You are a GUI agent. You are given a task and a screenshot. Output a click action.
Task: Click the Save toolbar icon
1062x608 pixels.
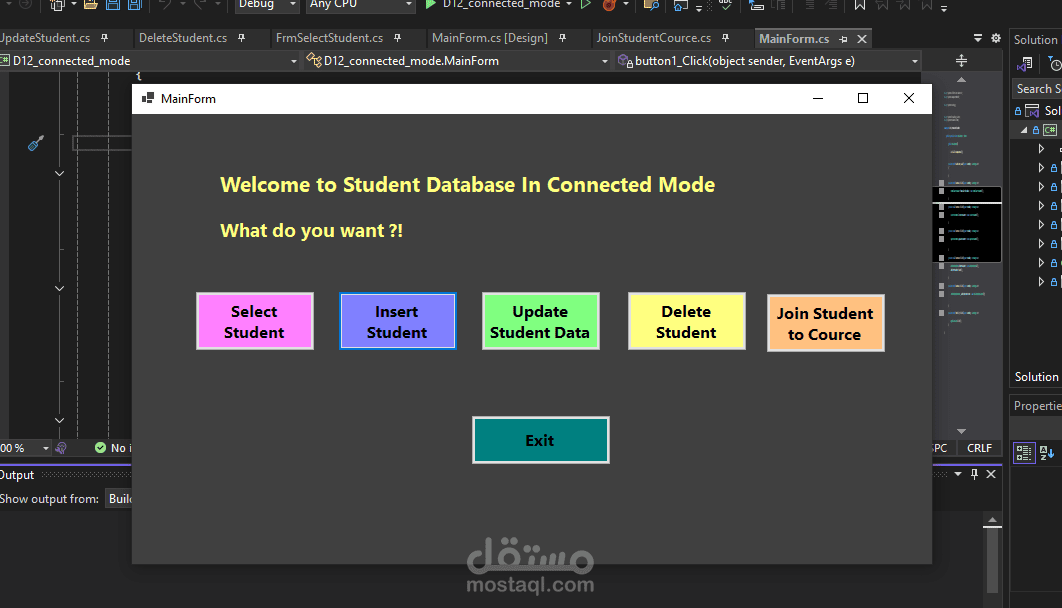click(x=112, y=5)
